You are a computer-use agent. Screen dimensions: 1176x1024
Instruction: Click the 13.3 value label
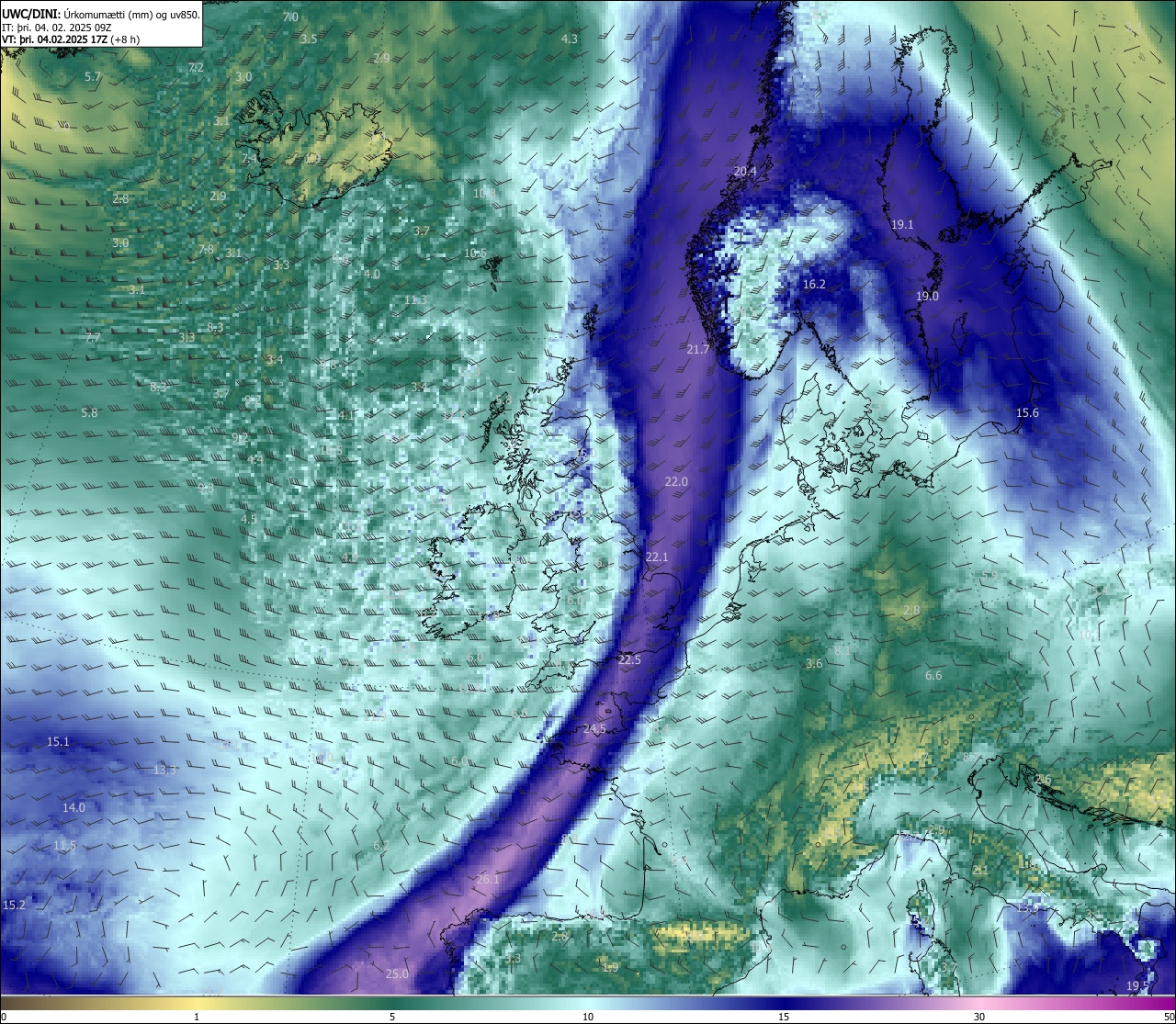165,771
